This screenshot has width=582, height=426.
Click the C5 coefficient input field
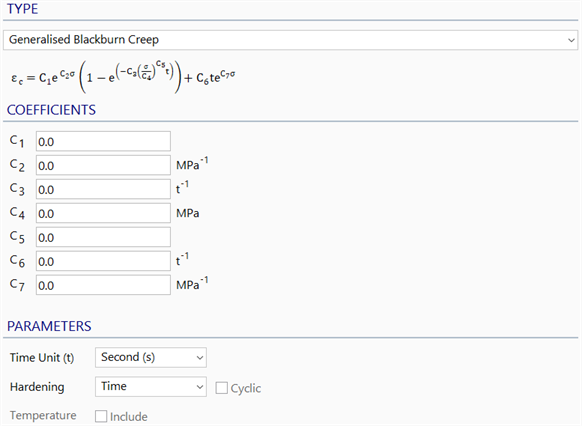(103, 237)
